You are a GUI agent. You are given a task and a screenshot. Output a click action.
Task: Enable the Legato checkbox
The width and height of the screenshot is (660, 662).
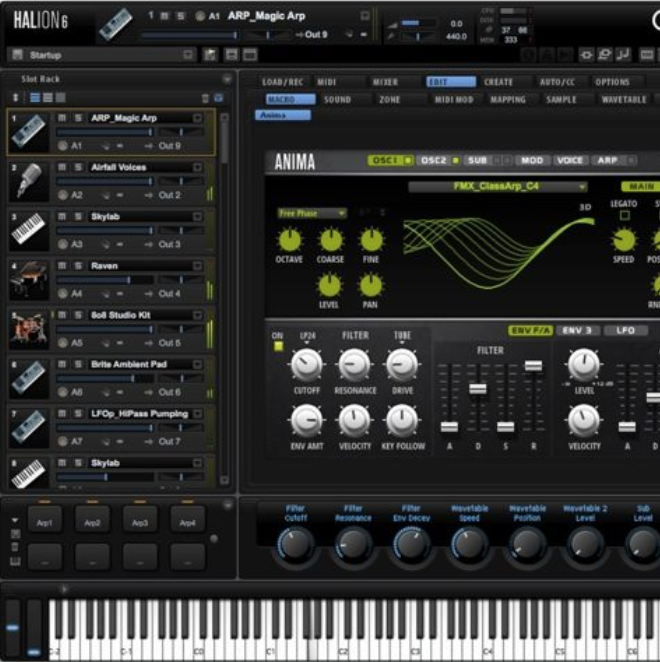point(624,215)
